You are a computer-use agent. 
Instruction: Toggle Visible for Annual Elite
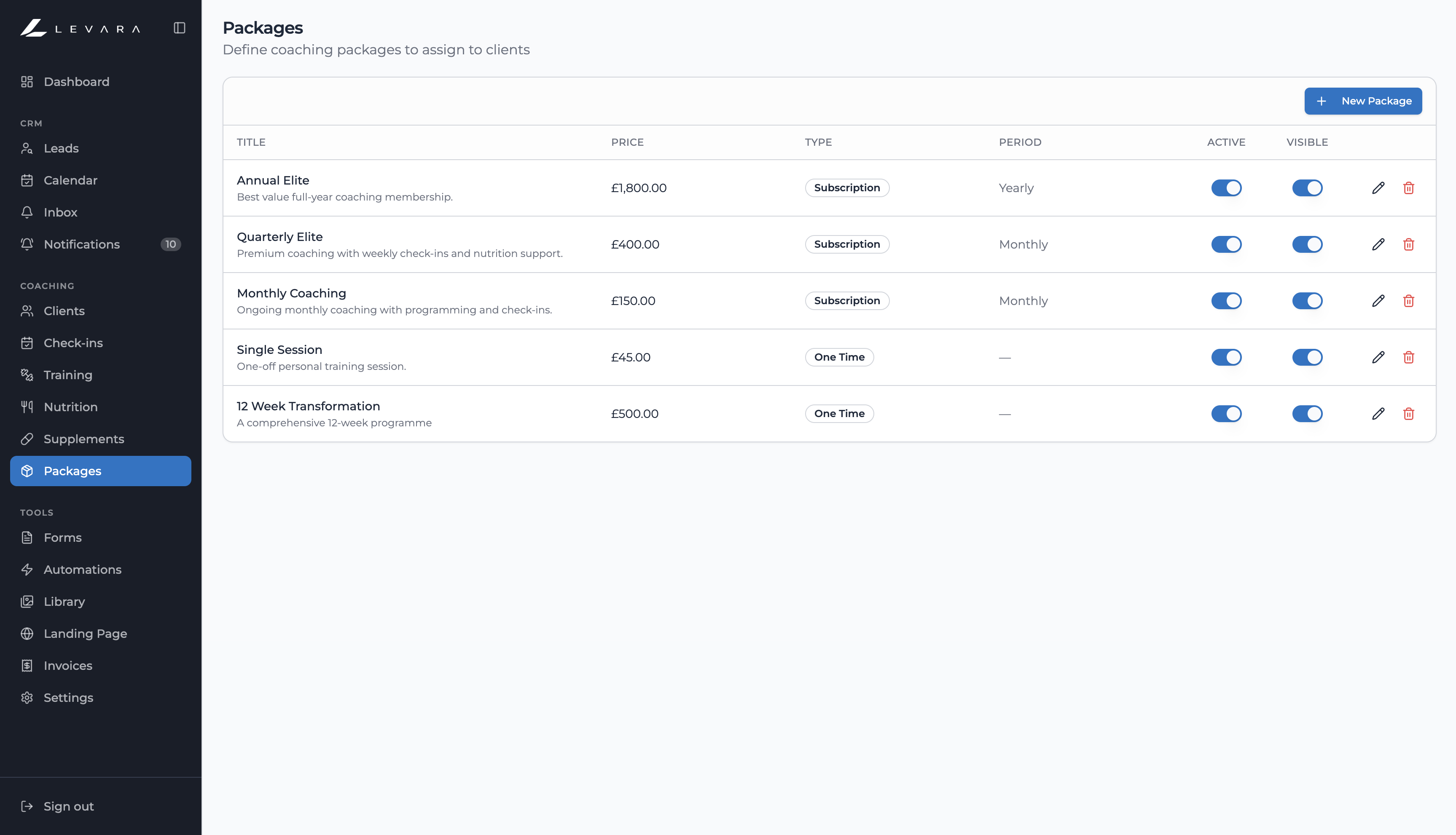tap(1307, 188)
